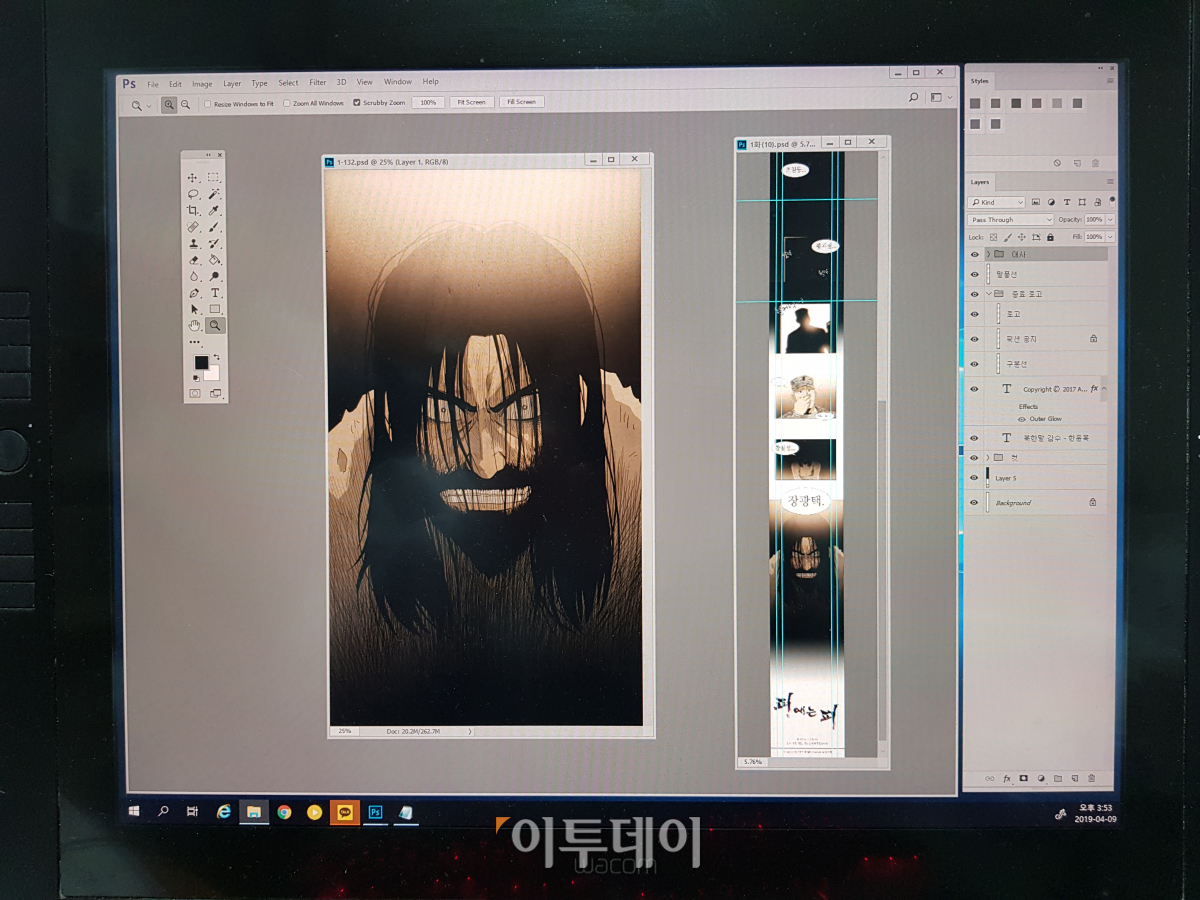Viewport: 1200px width, 900px height.
Task: Open the Filter menu
Action: 317,83
